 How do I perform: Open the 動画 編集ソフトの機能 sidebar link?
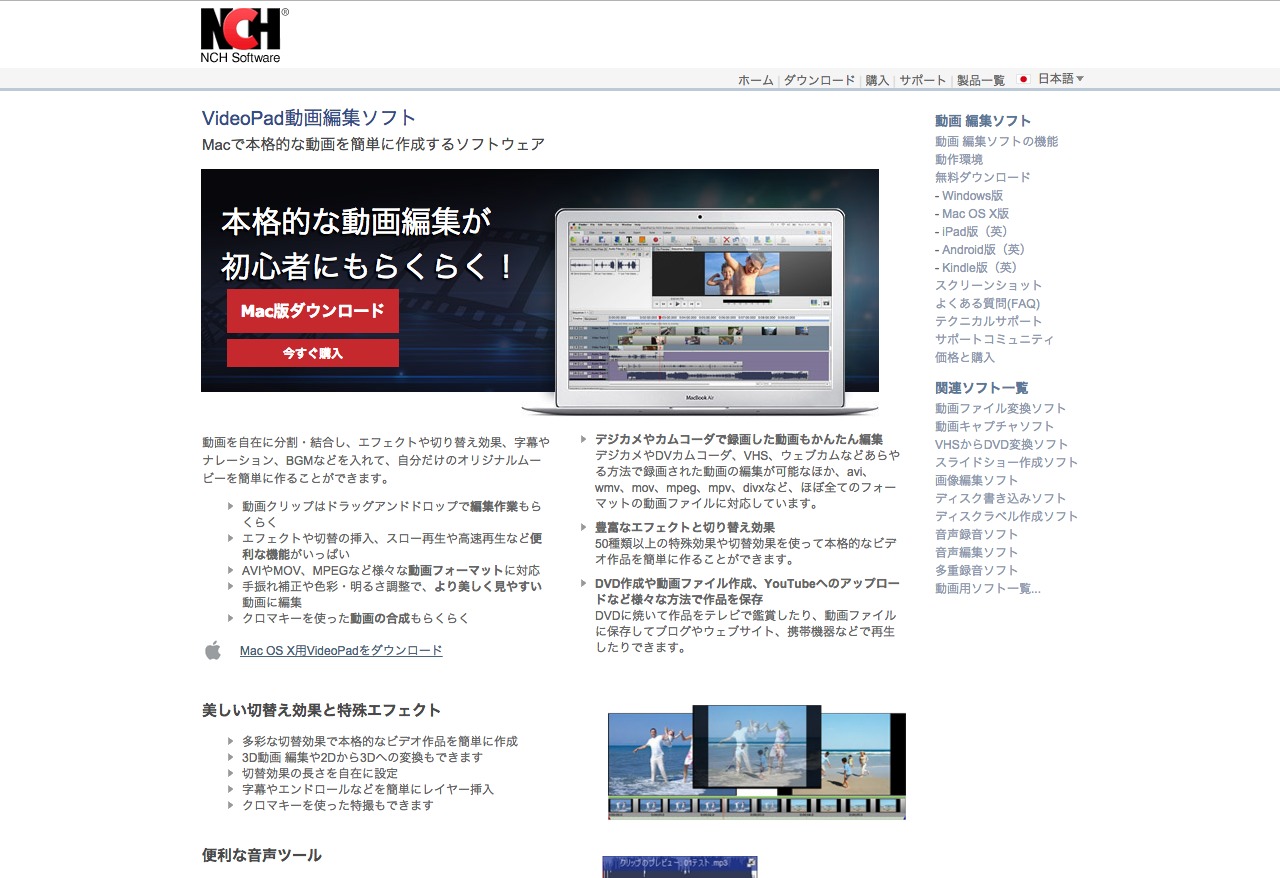pyautogui.click(x=996, y=142)
